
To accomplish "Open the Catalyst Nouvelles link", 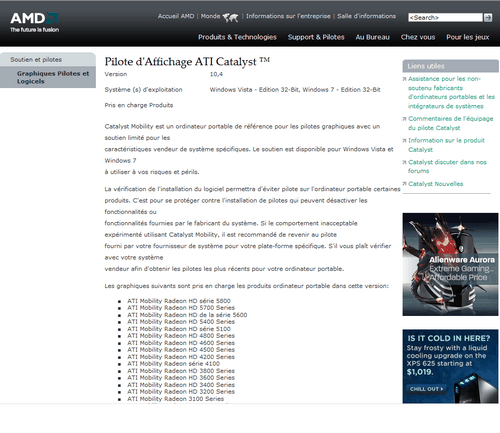I will point(436,184).
